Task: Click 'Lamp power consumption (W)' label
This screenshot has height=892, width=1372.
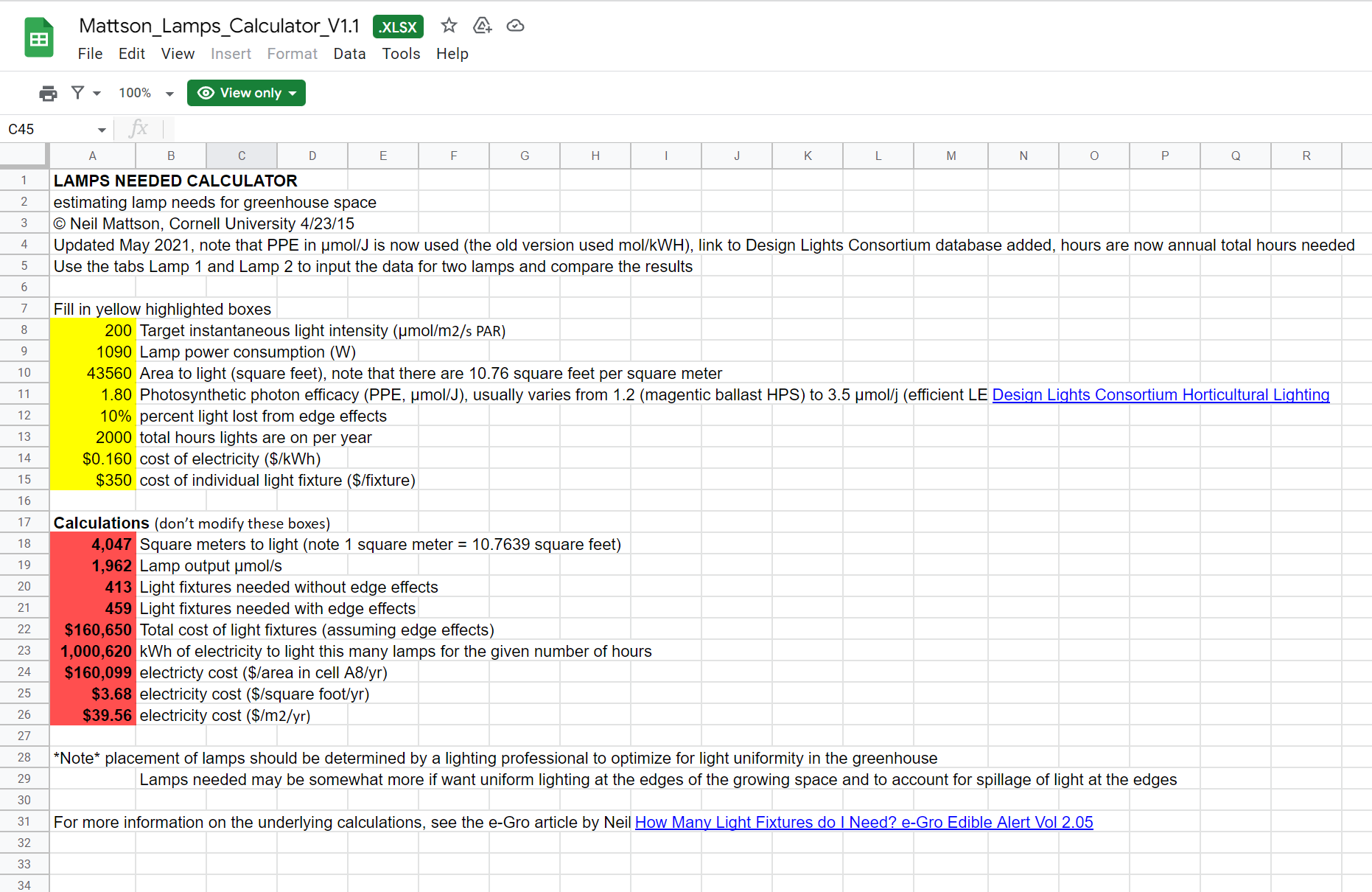Action: pos(248,352)
